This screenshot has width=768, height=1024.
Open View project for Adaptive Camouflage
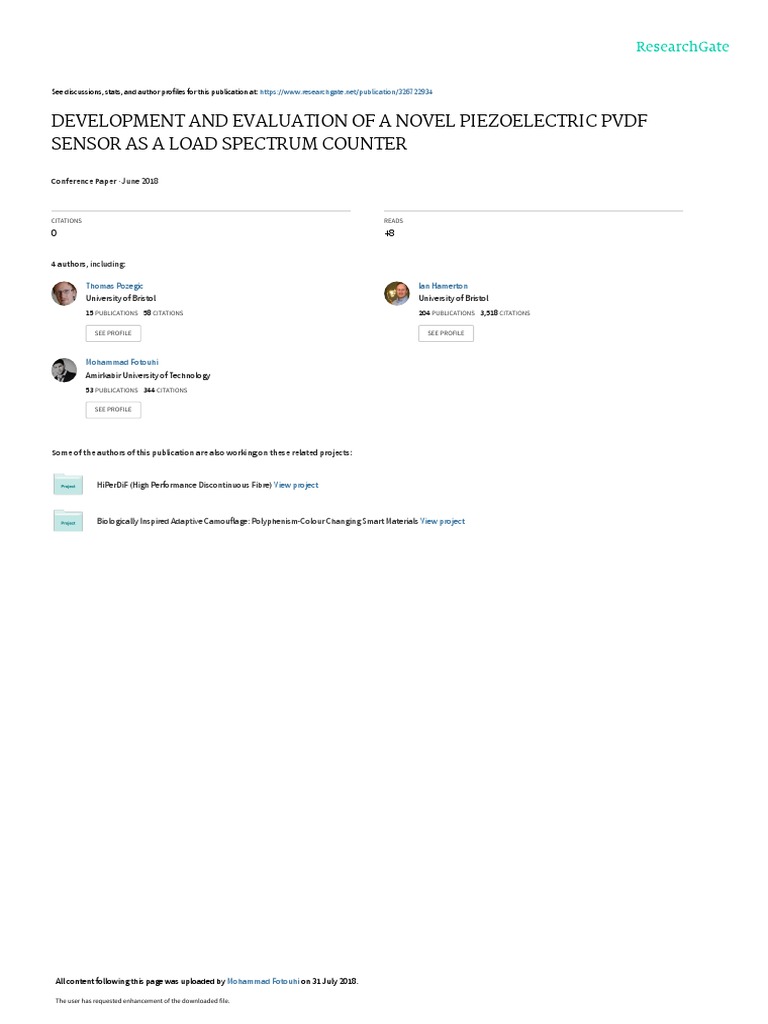[442, 521]
